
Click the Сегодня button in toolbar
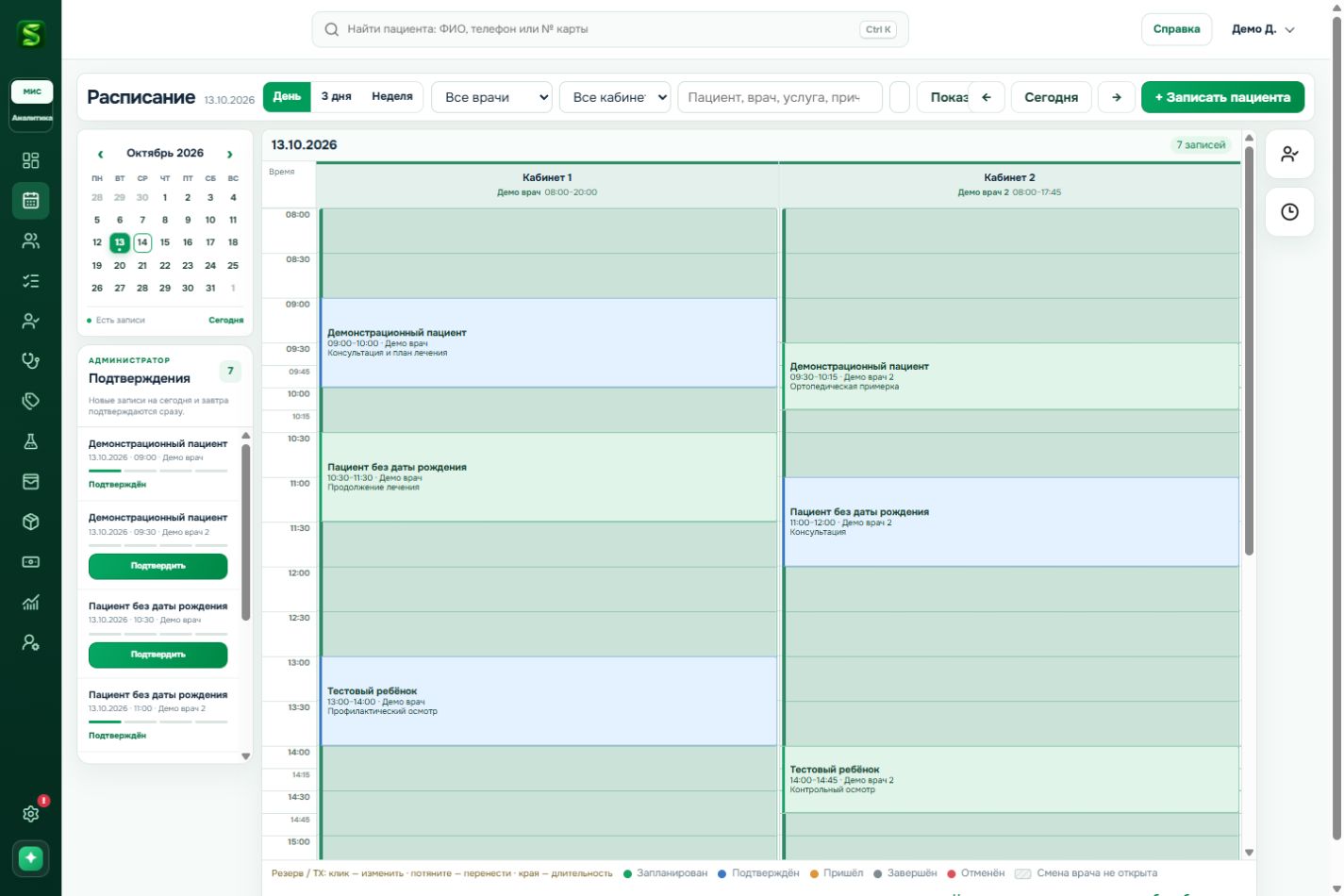click(x=1051, y=97)
